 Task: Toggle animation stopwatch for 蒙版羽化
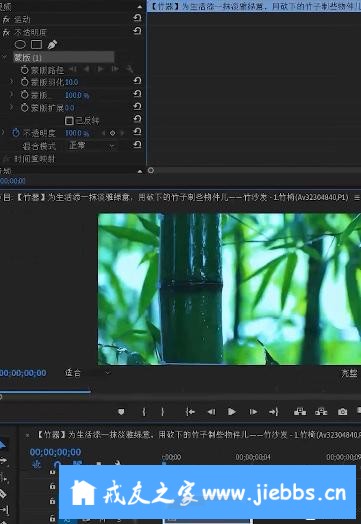pos(25,82)
